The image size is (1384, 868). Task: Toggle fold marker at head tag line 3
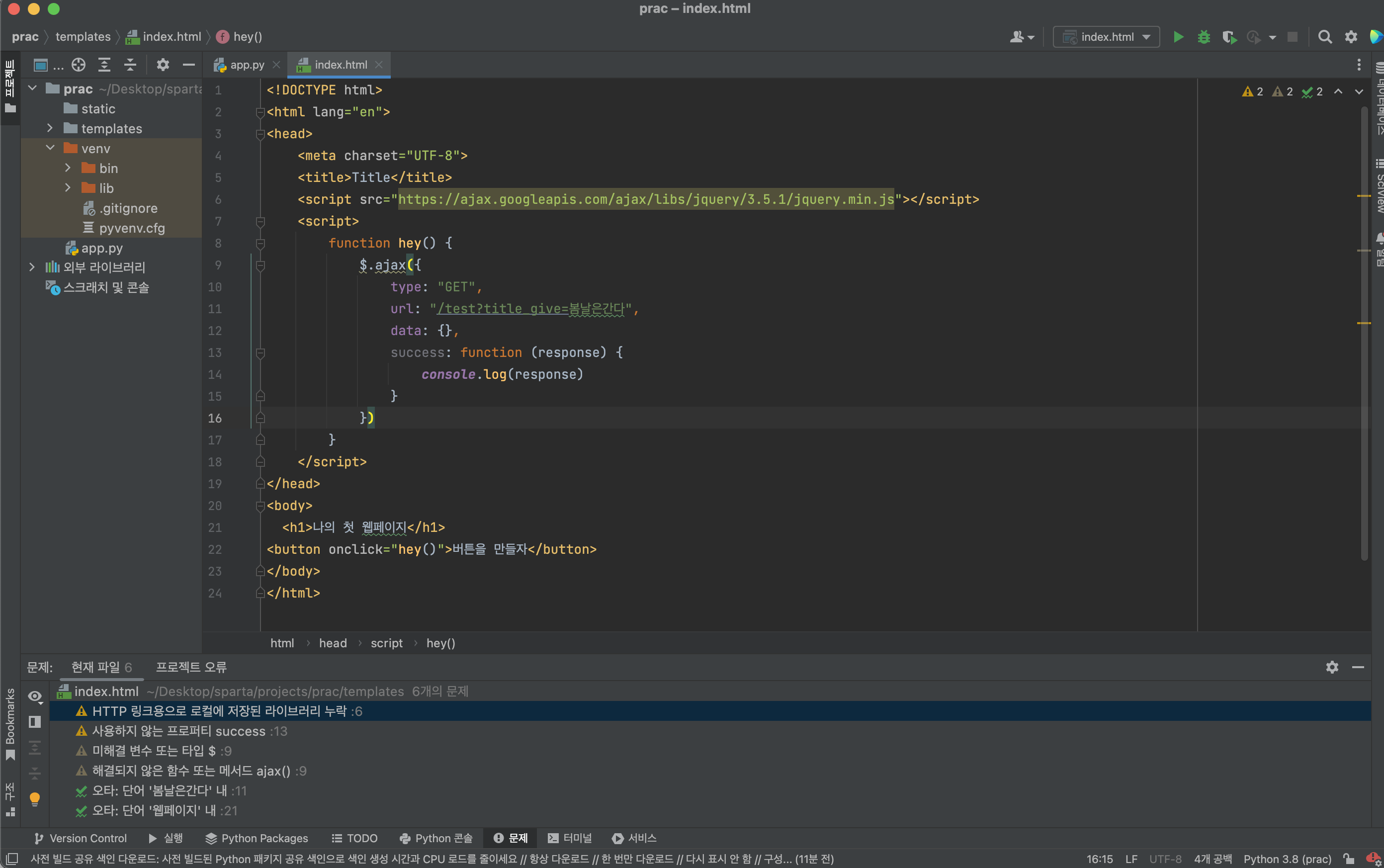pyautogui.click(x=260, y=134)
